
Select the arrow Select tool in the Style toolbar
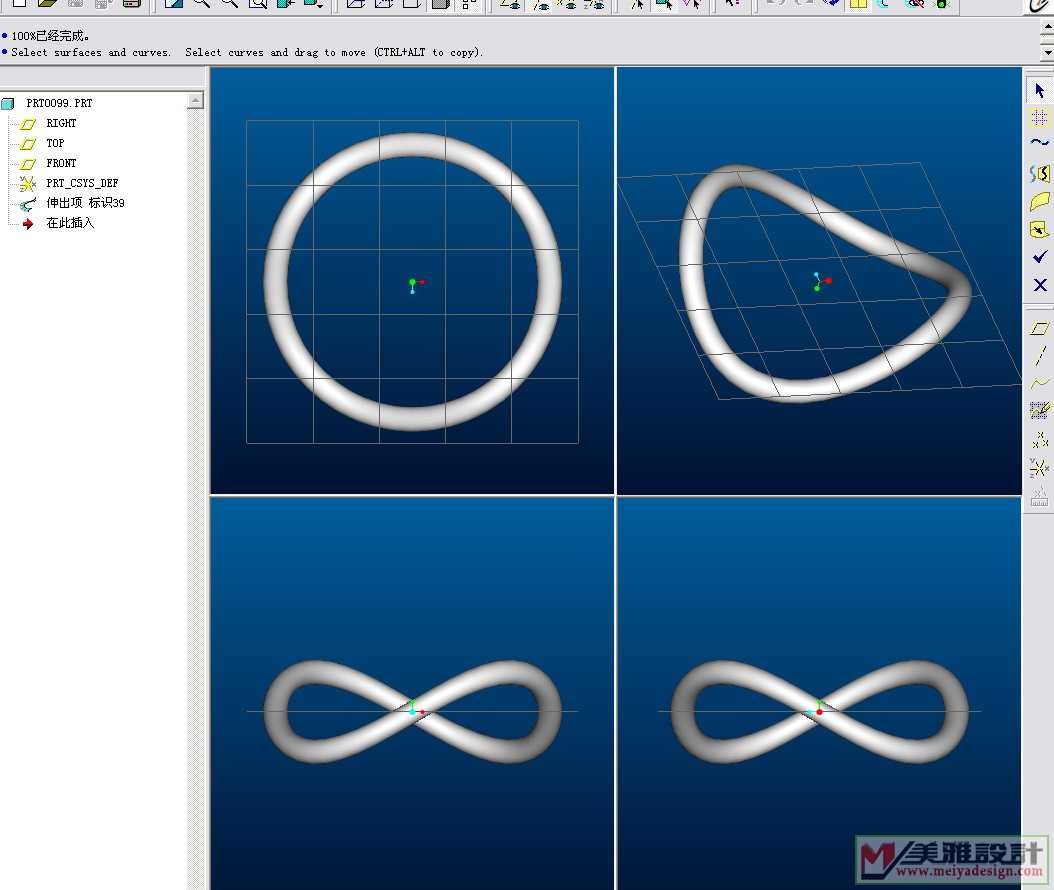click(1039, 90)
